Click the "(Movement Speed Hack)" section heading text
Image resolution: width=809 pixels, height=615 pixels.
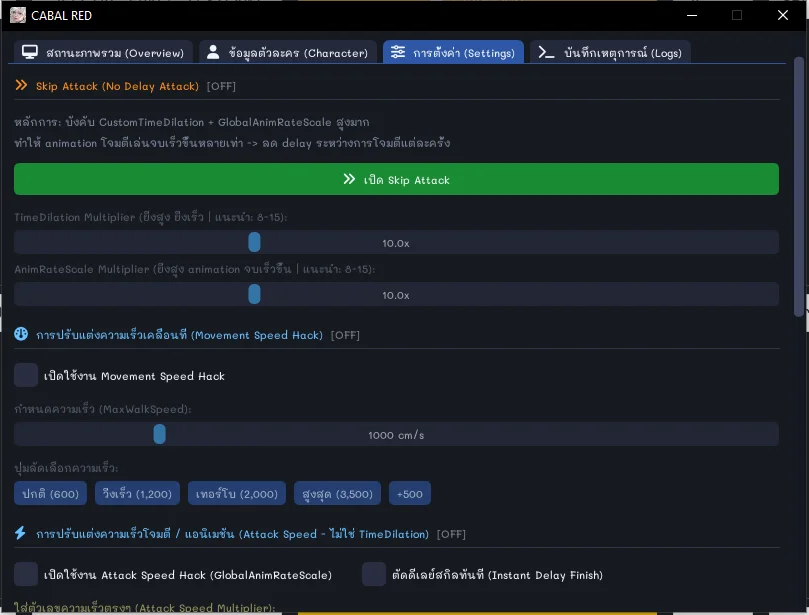(x=257, y=335)
